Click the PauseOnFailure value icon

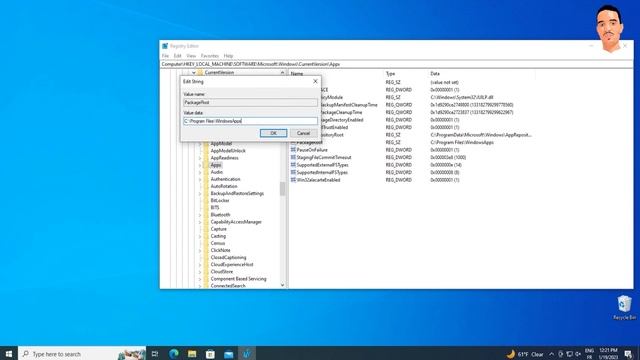pyautogui.click(x=293, y=150)
